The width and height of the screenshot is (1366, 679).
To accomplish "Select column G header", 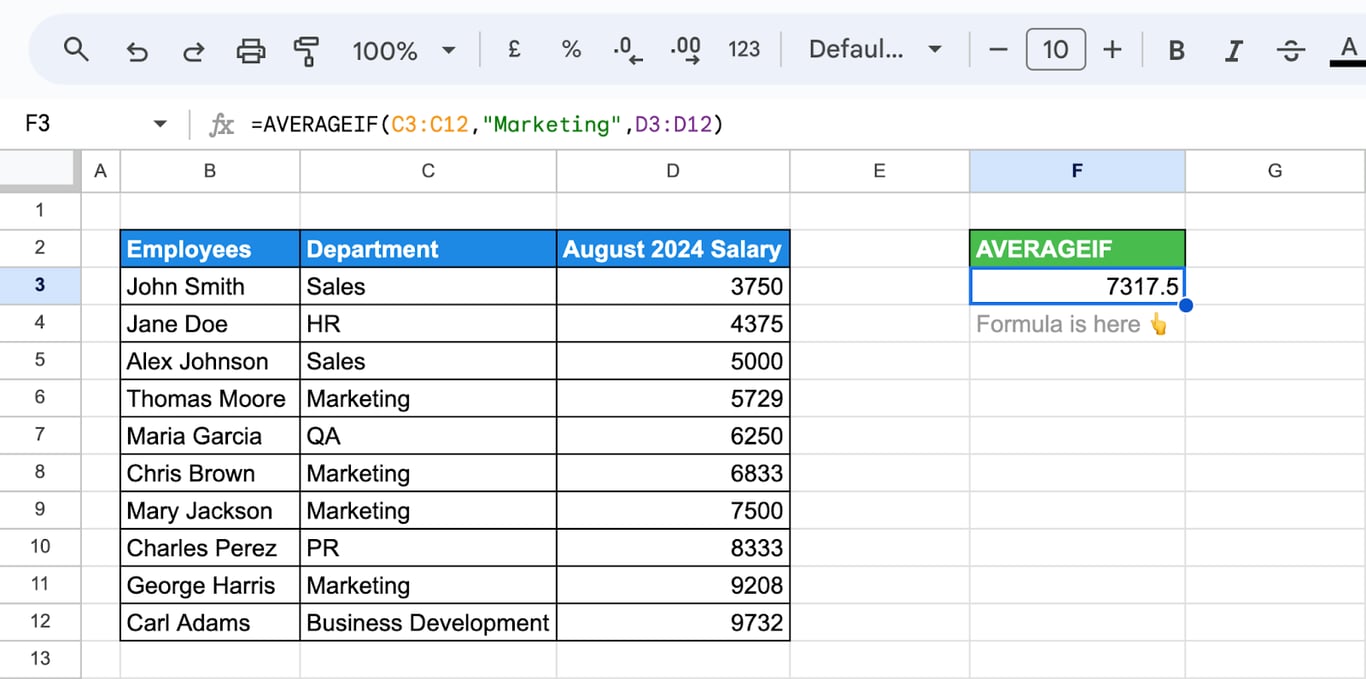I will coord(1275,171).
